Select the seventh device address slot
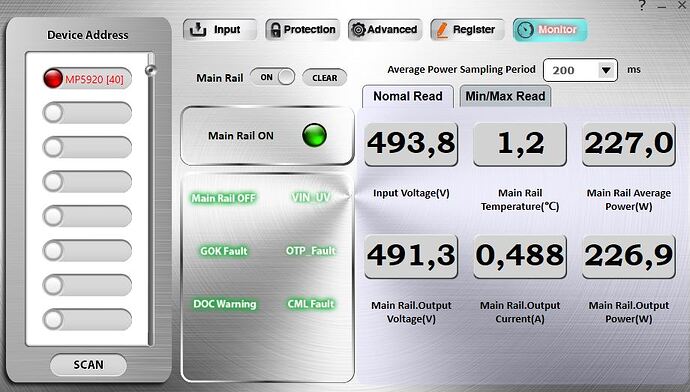 (x=88, y=285)
